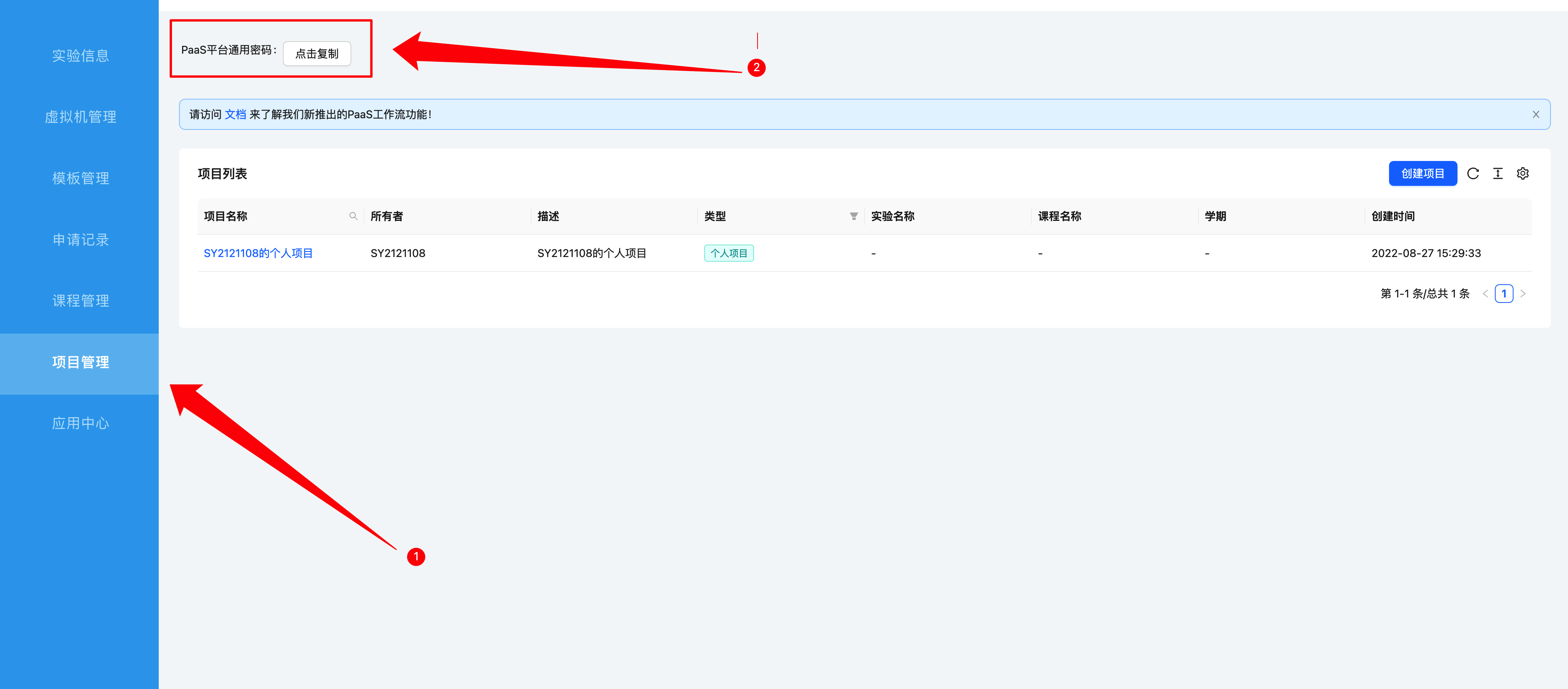1568x689 pixels.
Task: Open the column settings gear icon
Action: point(1522,174)
